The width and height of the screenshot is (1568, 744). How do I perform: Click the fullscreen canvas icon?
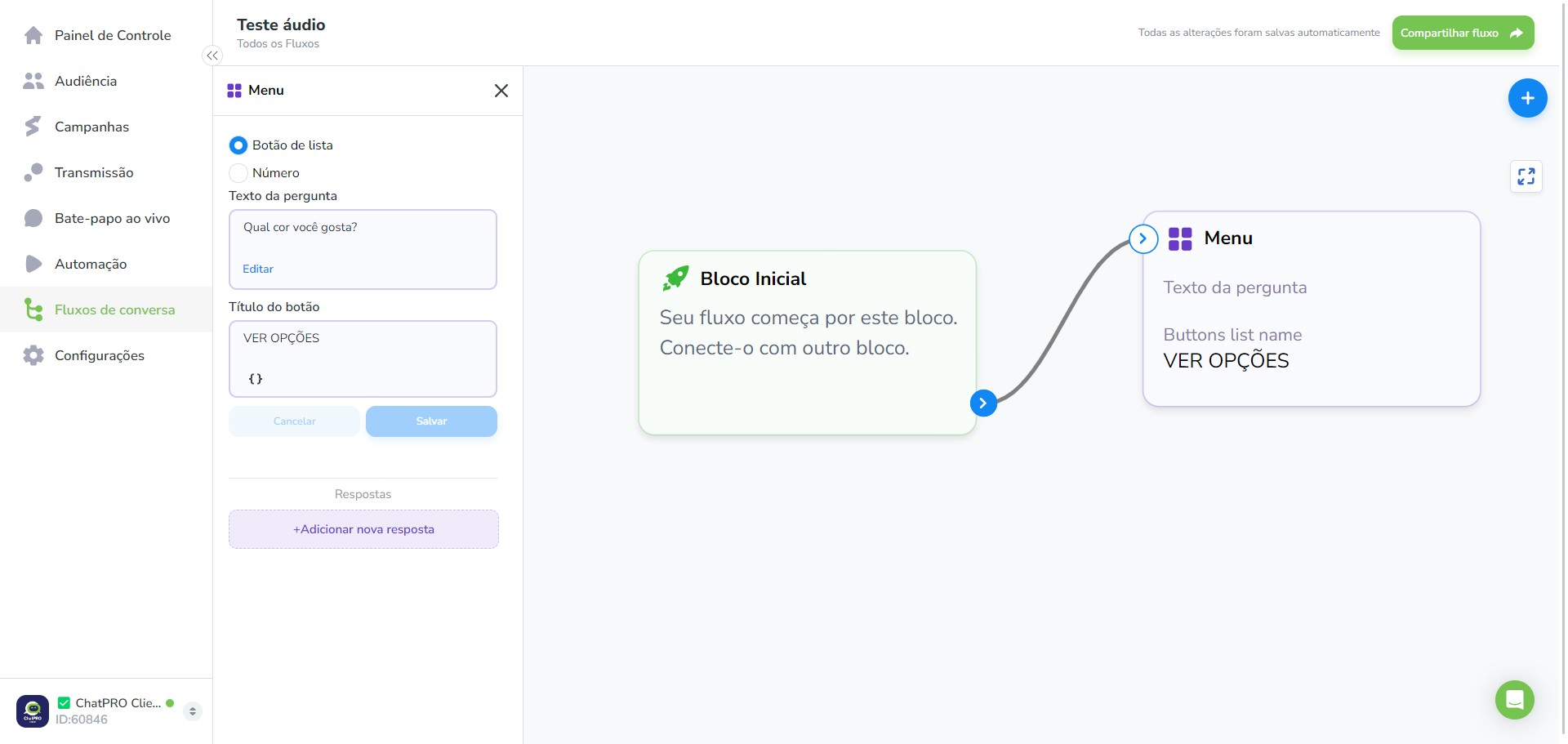point(1526,176)
